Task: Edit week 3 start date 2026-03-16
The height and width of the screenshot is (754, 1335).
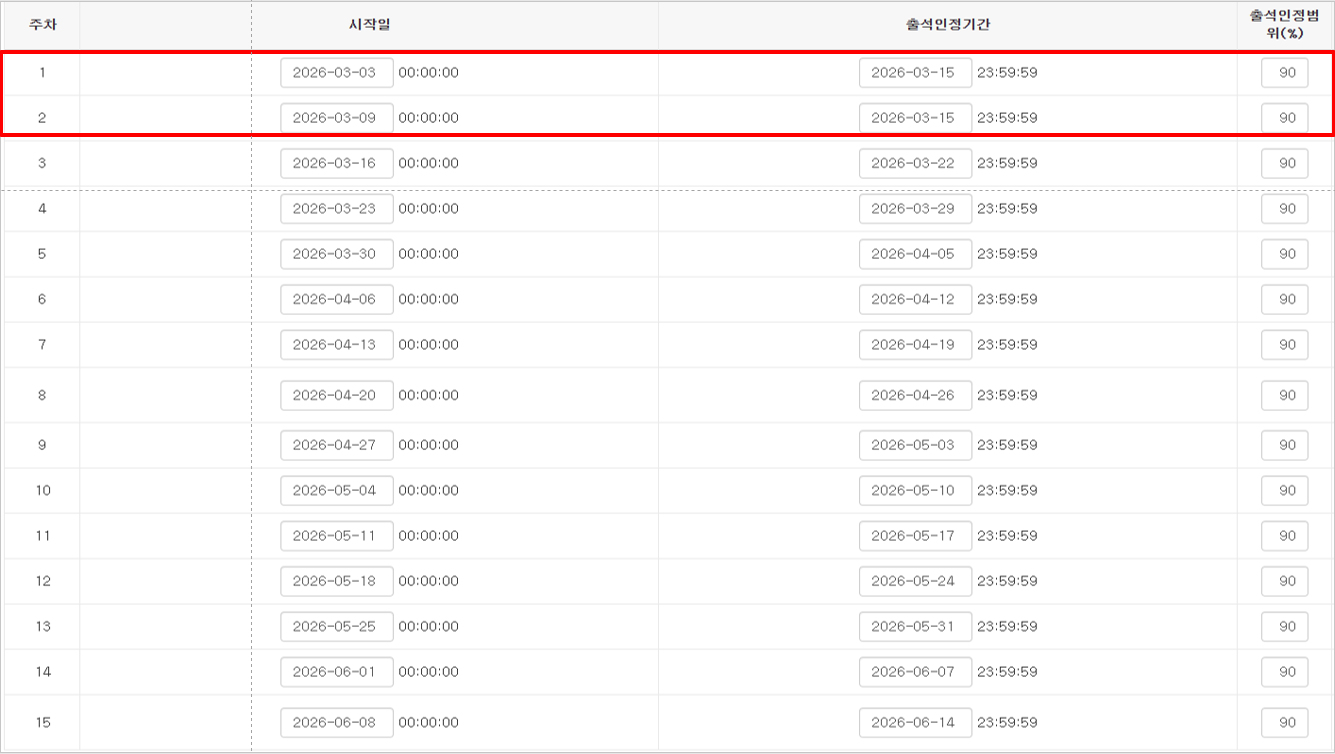Action: tap(336, 163)
